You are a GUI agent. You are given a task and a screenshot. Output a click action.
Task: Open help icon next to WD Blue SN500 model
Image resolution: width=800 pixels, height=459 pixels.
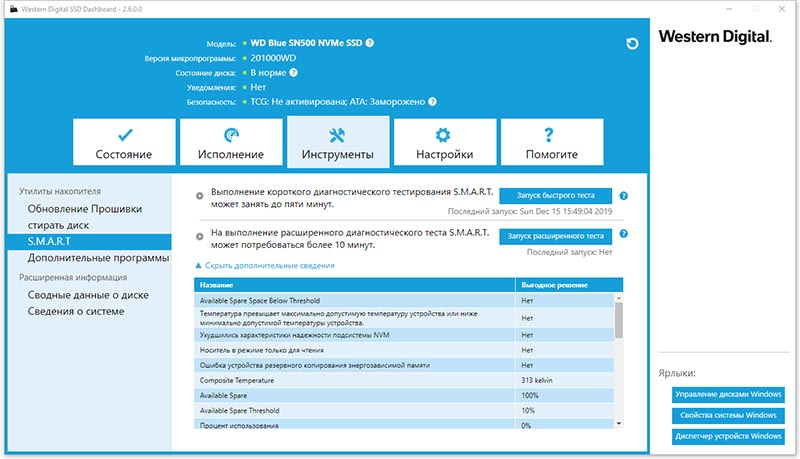(x=370, y=43)
